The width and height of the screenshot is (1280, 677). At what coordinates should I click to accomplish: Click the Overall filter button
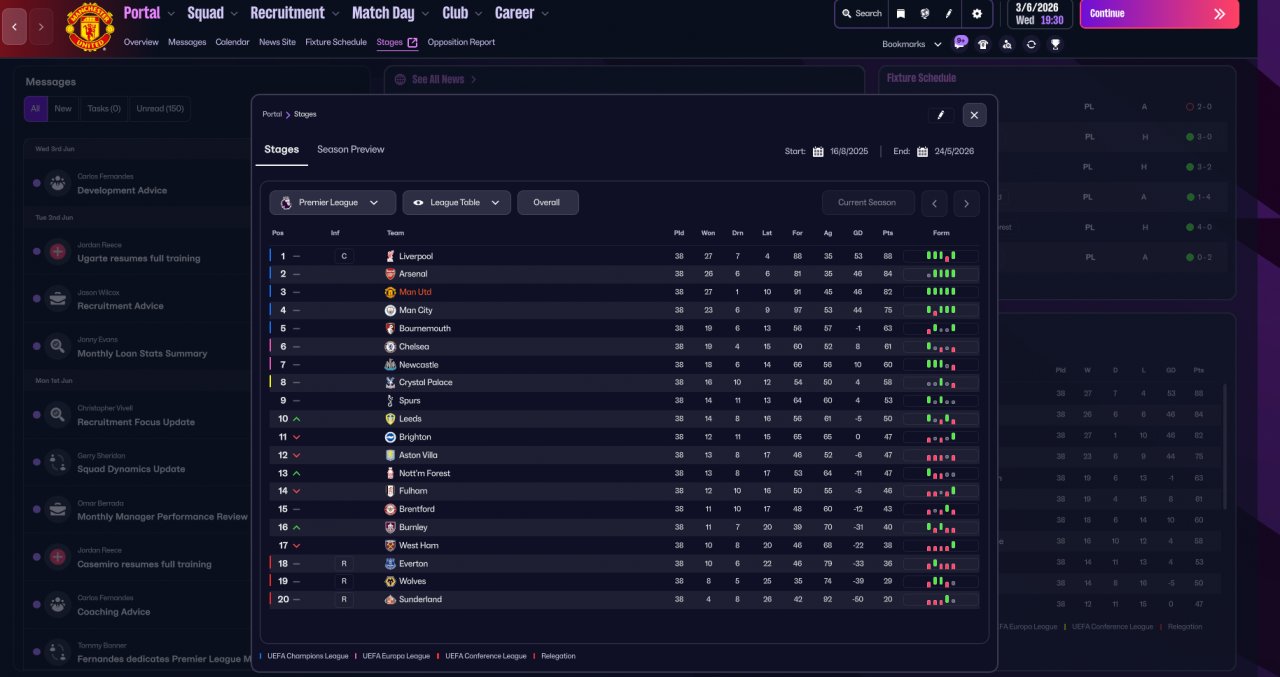click(547, 203)
